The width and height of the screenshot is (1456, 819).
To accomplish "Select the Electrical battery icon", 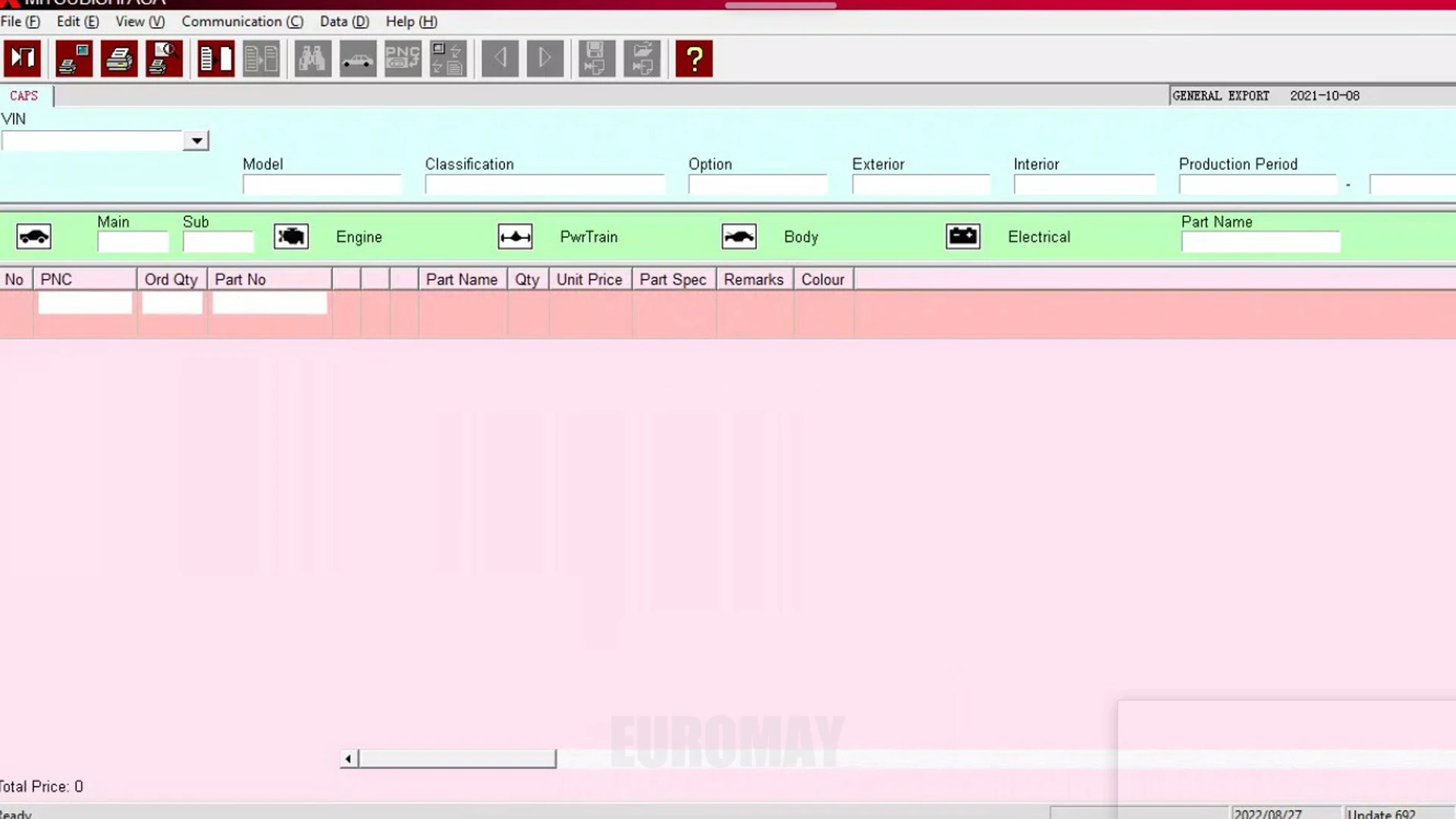I will (x=963, y=237).
